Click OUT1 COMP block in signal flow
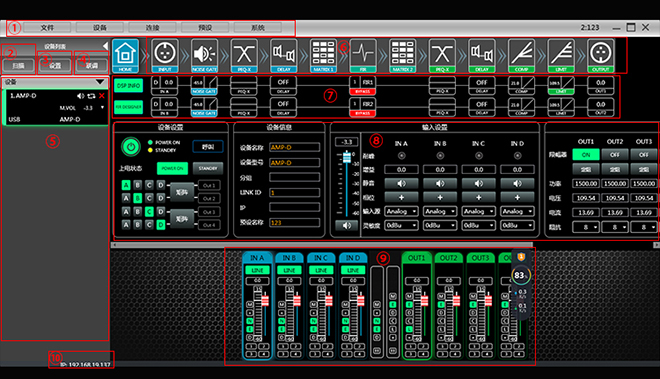 (x=522, y=85)
